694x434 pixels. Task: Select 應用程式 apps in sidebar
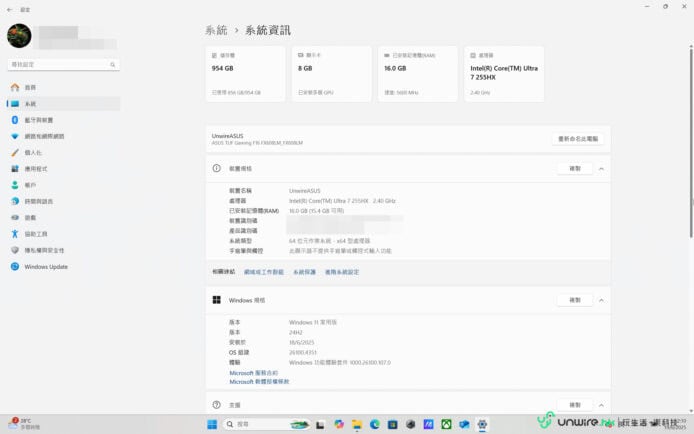tap(36, 169)
